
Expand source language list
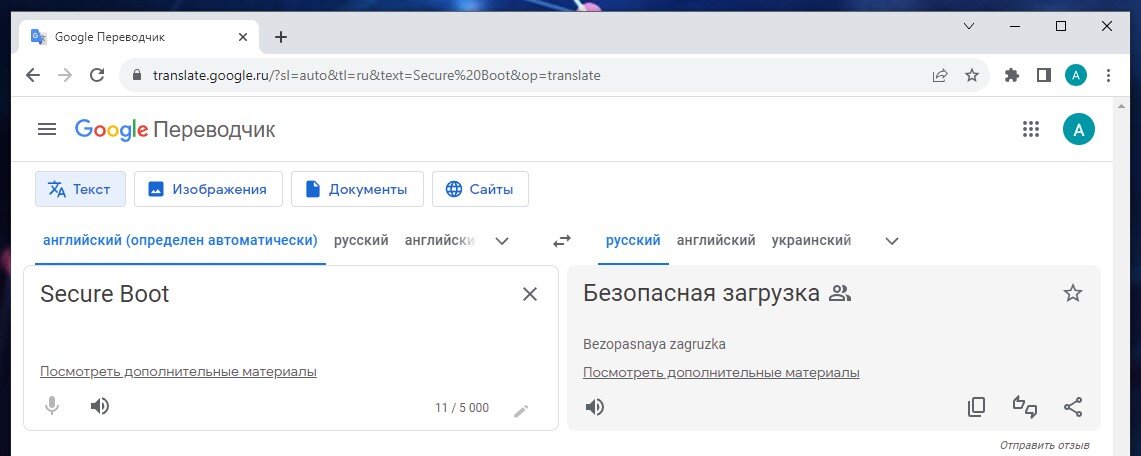point(501,241)
